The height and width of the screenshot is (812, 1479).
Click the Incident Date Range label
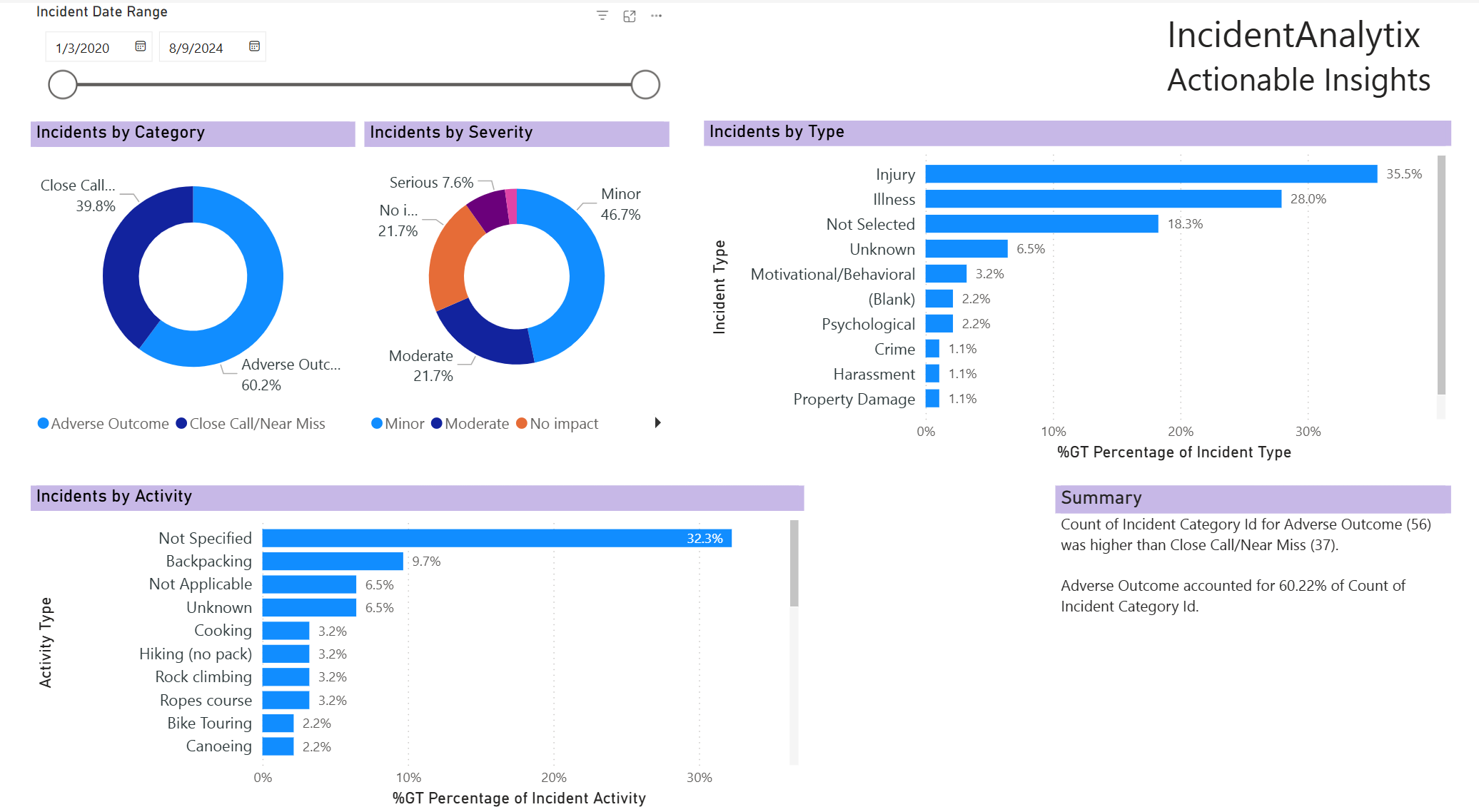(102, 11)
